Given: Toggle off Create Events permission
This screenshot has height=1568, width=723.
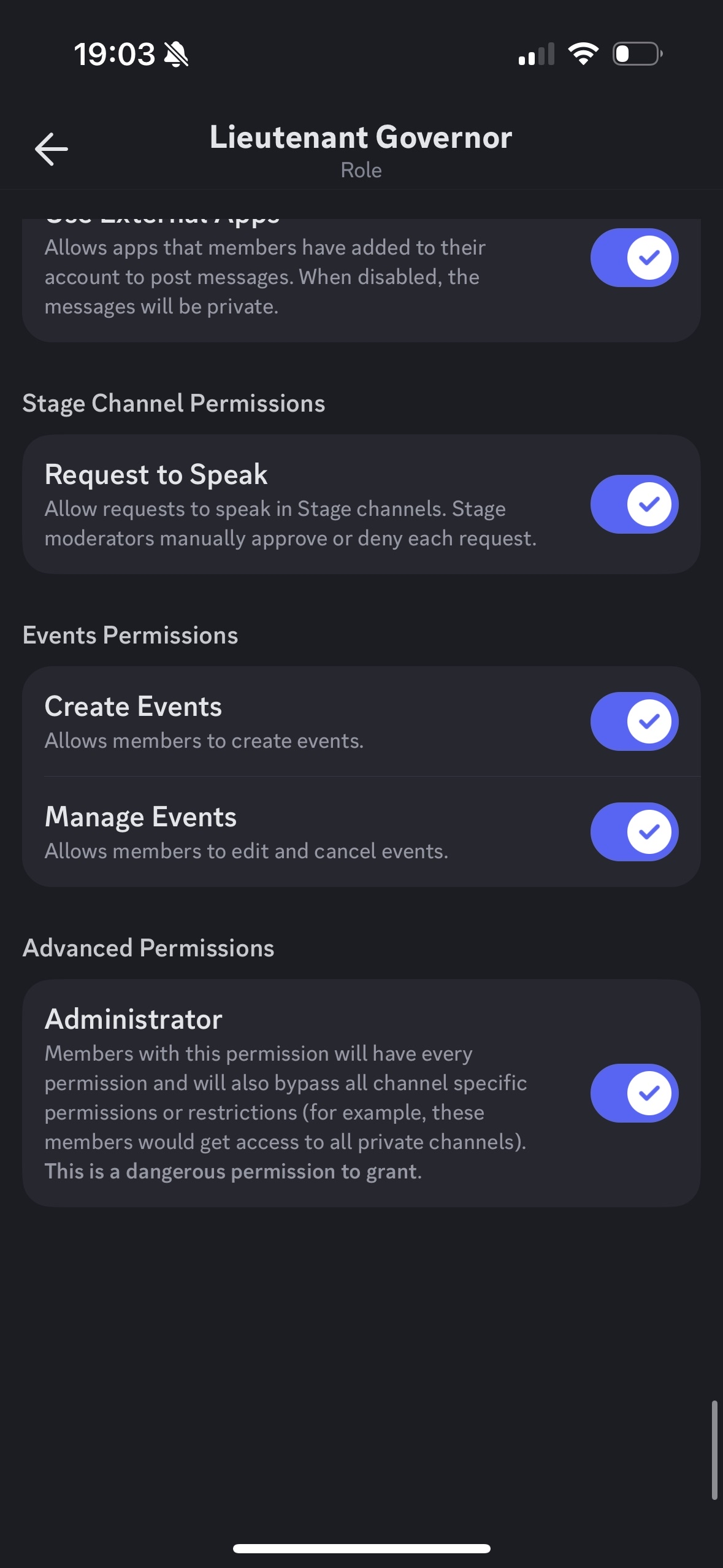Looking at the screenshot, I should point(634,721).
